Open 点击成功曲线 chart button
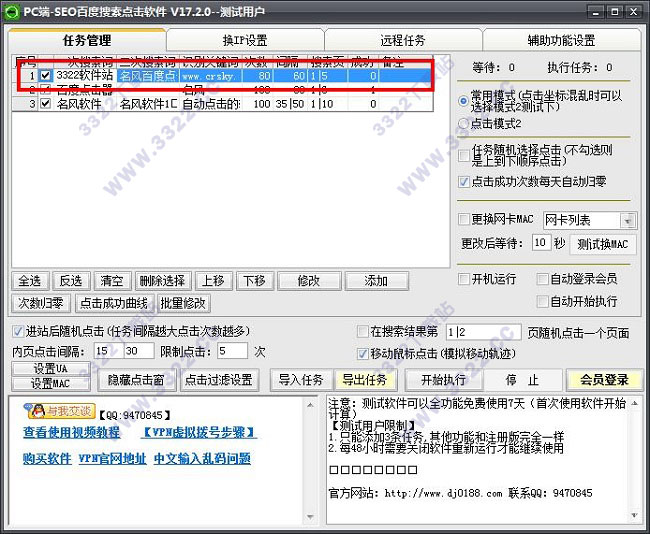 click(114, 303)
